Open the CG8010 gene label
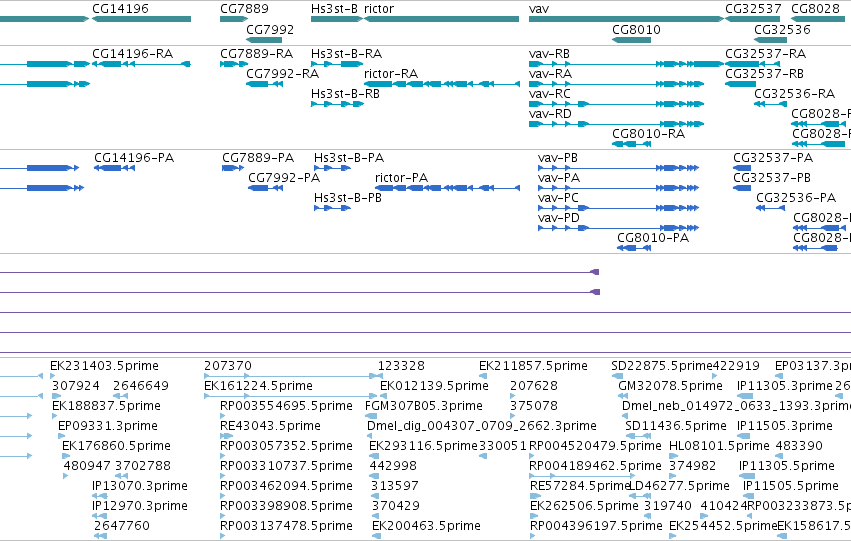 click(636, 30)
